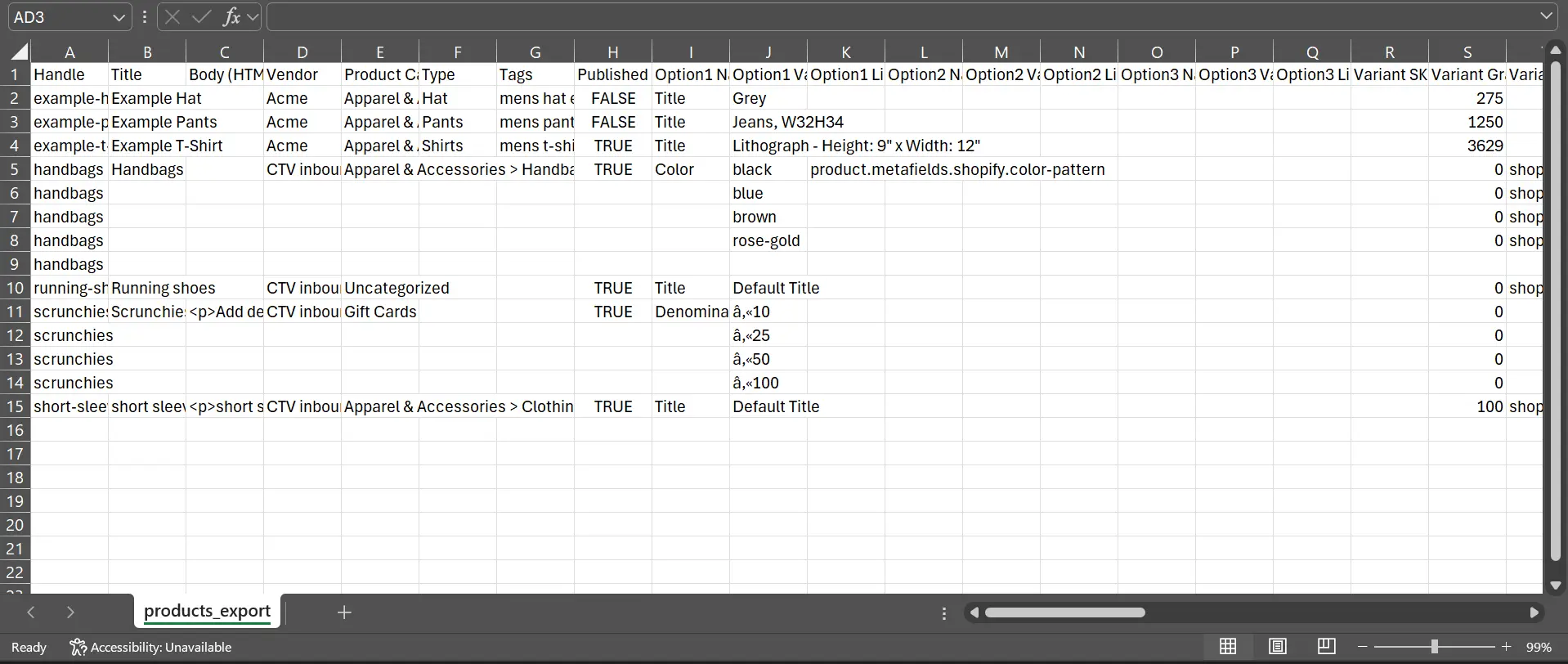Click the horizontal scrollbar thumb
The width and height of the screenshot is (1568, 664).
click(x=1064, y=612)
